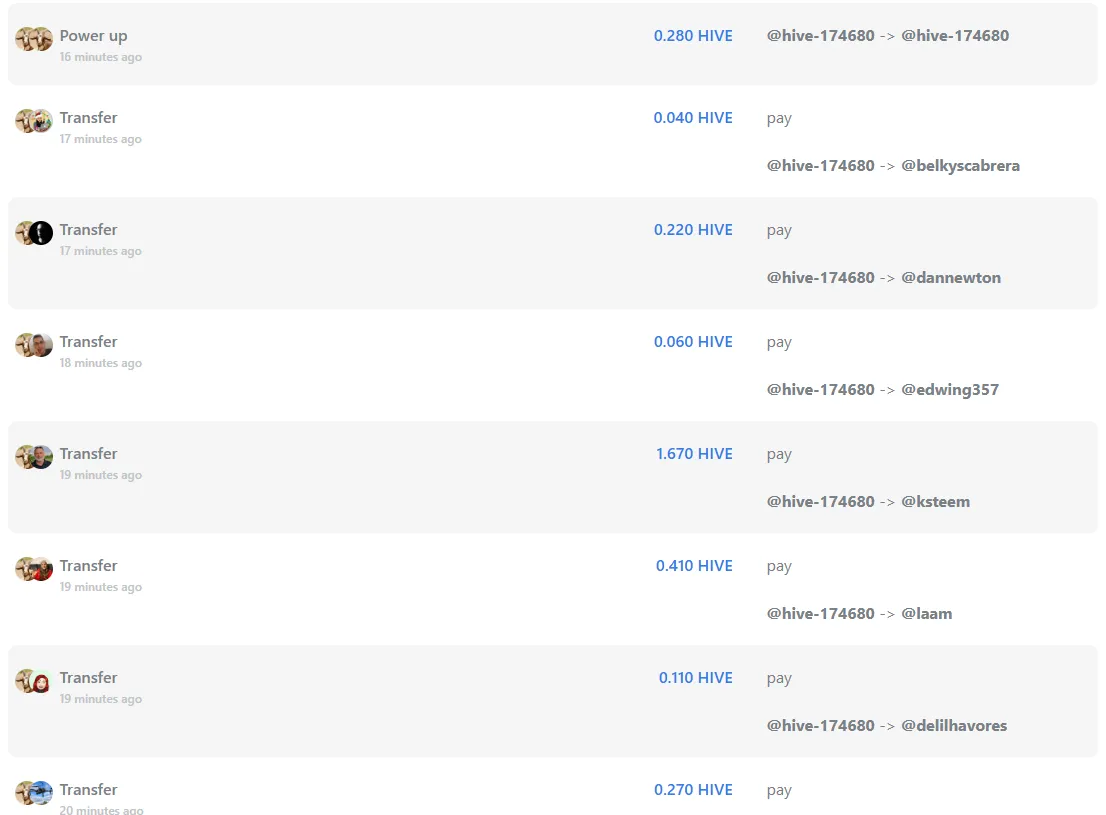Click the Power up avatar icon
The height and width of the screenshot is (815, 1106).
tap(34, 39)
